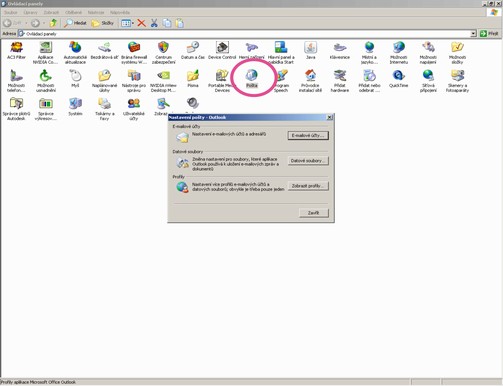This screenshot has width=503, height=386.
Task: Click the Složky folders toolbar button
Action: (x=103, y=23)
